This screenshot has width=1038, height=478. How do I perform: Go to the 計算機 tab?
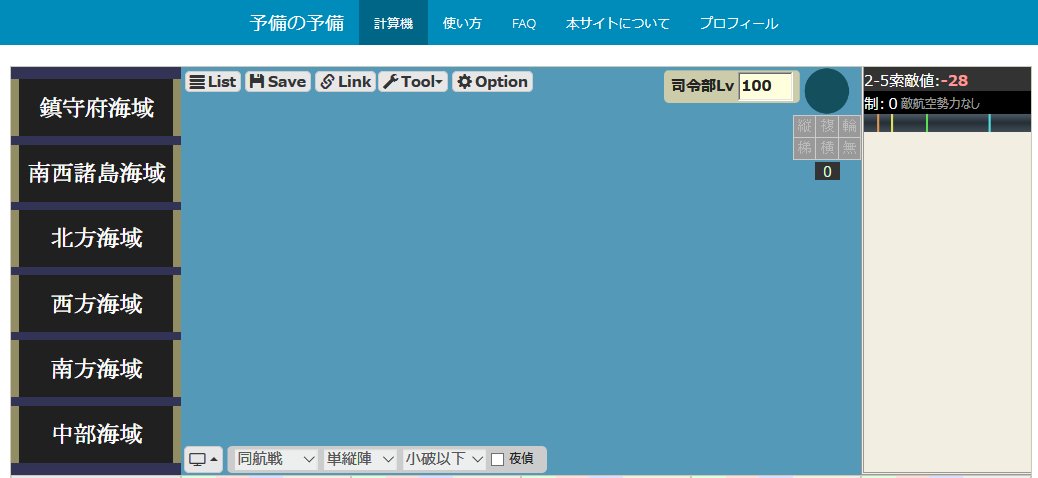click(393, 23)
